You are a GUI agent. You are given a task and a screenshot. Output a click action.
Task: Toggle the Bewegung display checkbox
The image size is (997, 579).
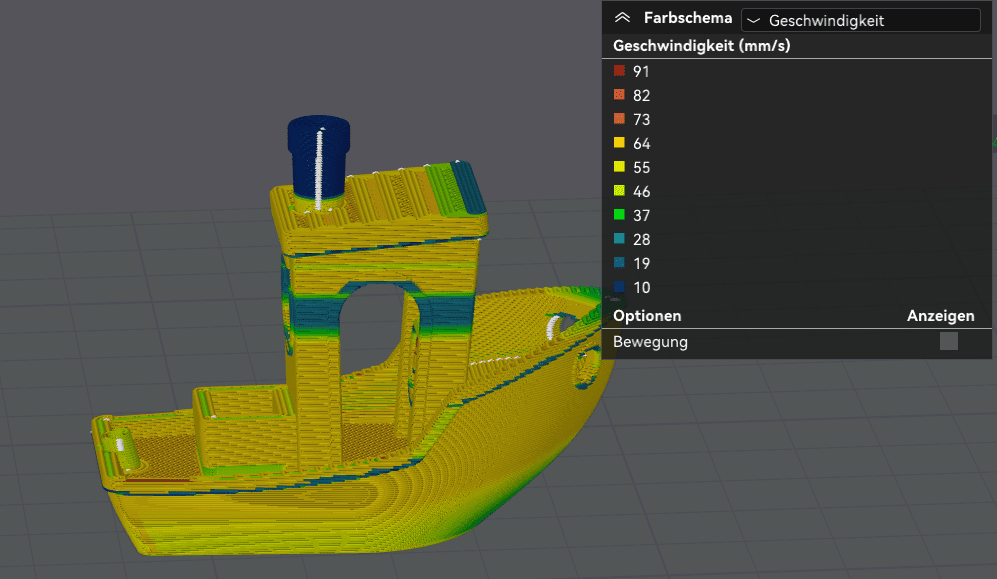coord(948,341)
